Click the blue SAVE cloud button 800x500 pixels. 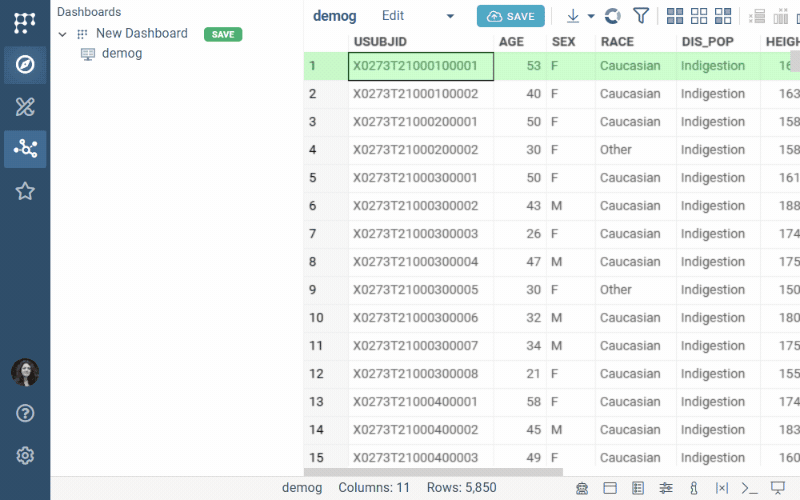tap(511, 16)
